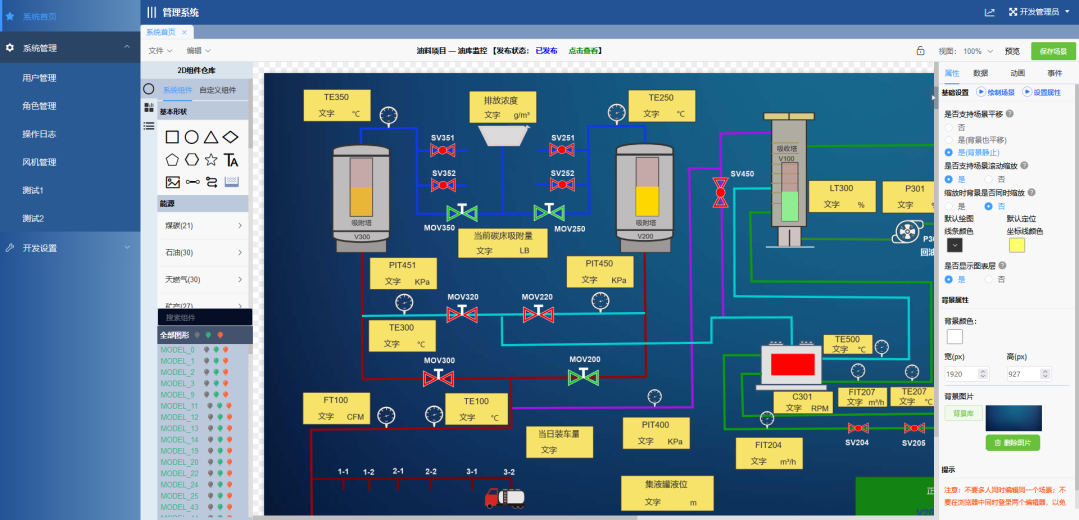Expand the 开发设置 sidebar menu
The height and width of the screenshot is (520, 1079).
click(68, 248)
